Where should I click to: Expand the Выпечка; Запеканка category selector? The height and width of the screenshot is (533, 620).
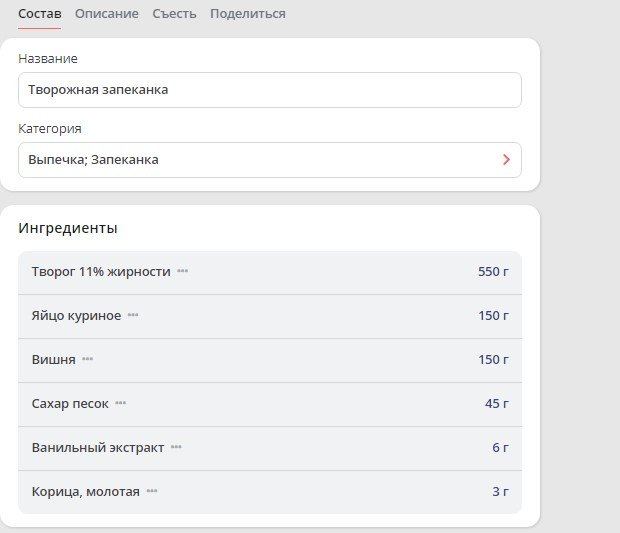point(260,160)
